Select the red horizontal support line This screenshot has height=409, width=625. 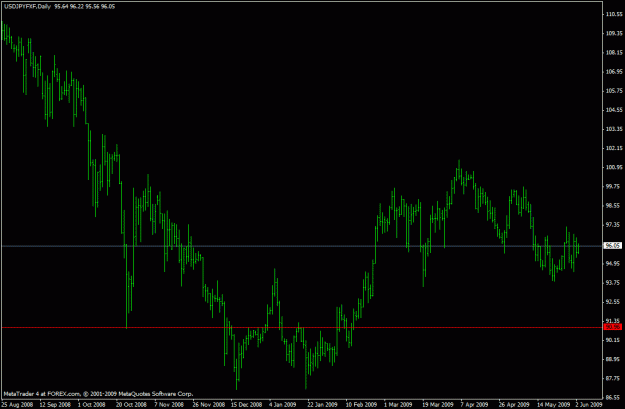click(301, 327)
